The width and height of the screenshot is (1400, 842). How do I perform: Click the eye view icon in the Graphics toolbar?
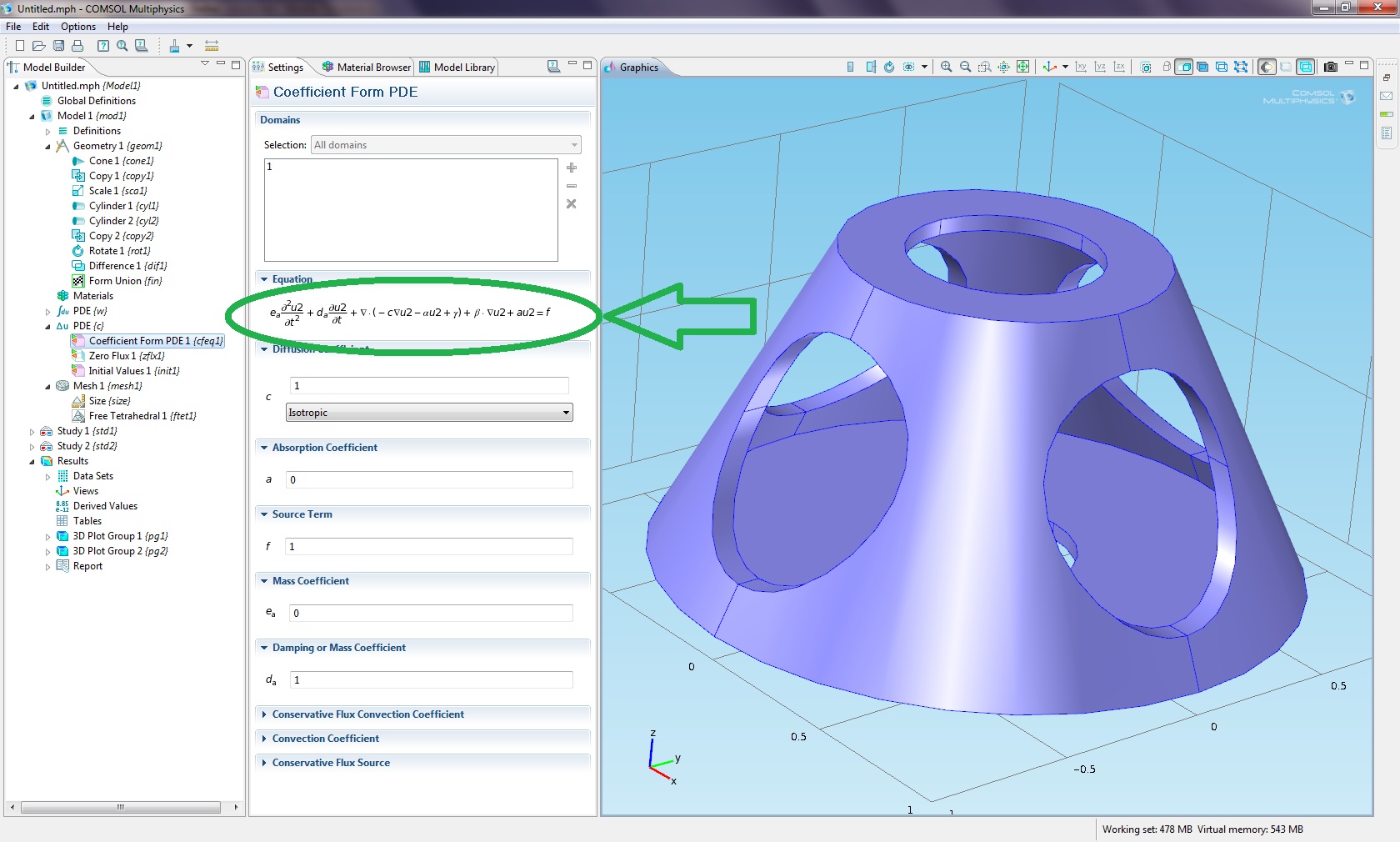pyautogui.click(x=909, y=67)
